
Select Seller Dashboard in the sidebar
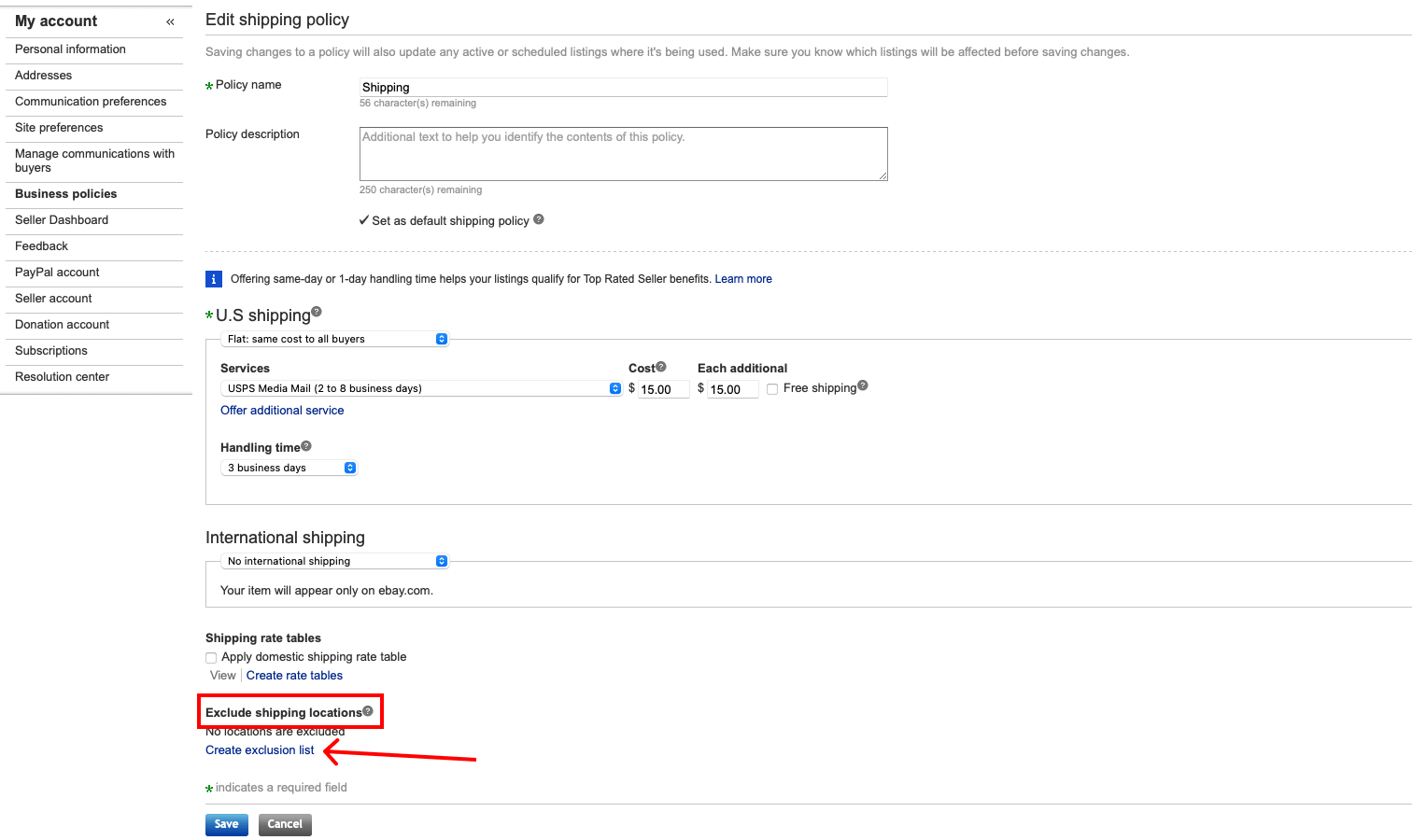60,219
